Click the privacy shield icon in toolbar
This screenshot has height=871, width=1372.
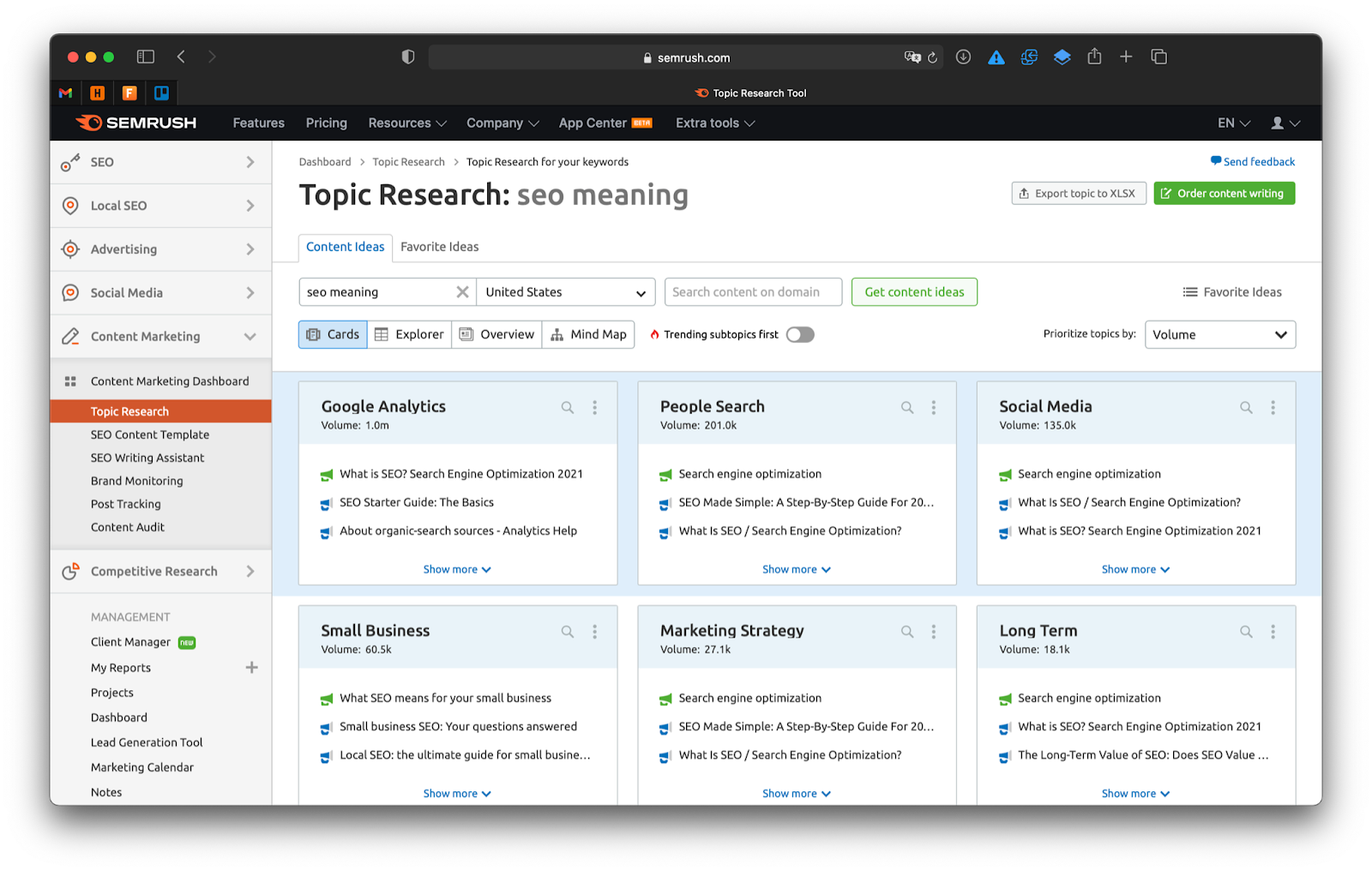408,57
